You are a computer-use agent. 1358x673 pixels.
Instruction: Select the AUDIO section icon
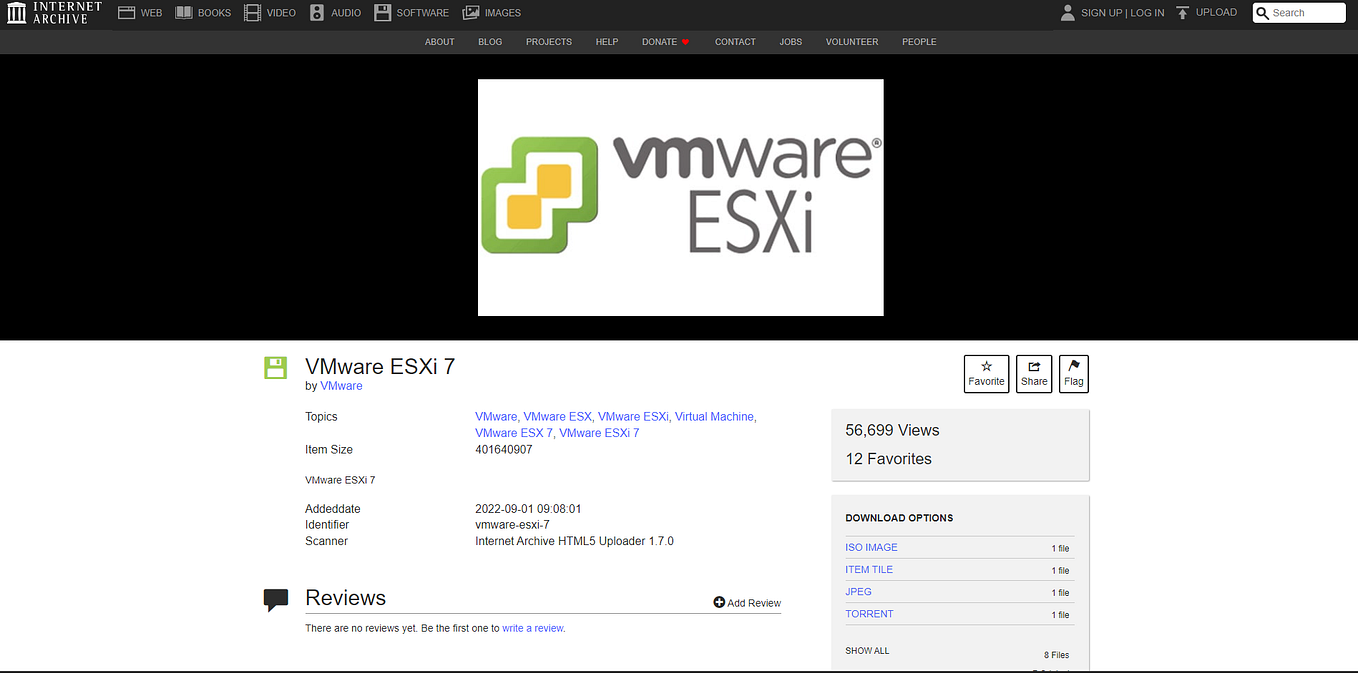click(x=316, y=12)
